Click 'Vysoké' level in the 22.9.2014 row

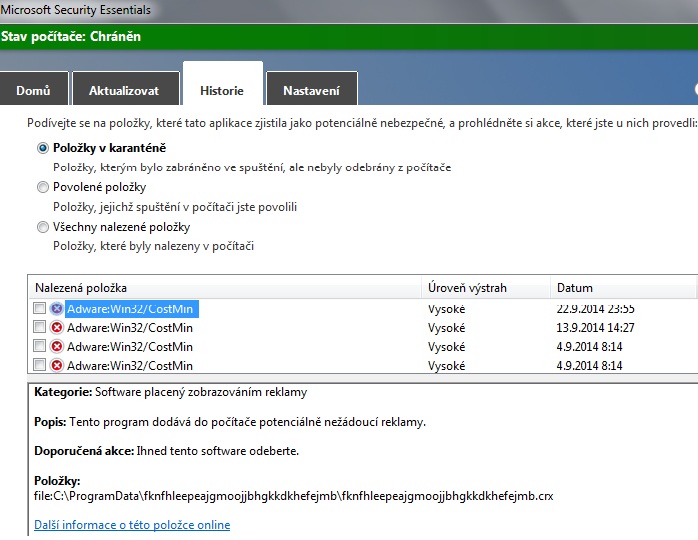446,309
